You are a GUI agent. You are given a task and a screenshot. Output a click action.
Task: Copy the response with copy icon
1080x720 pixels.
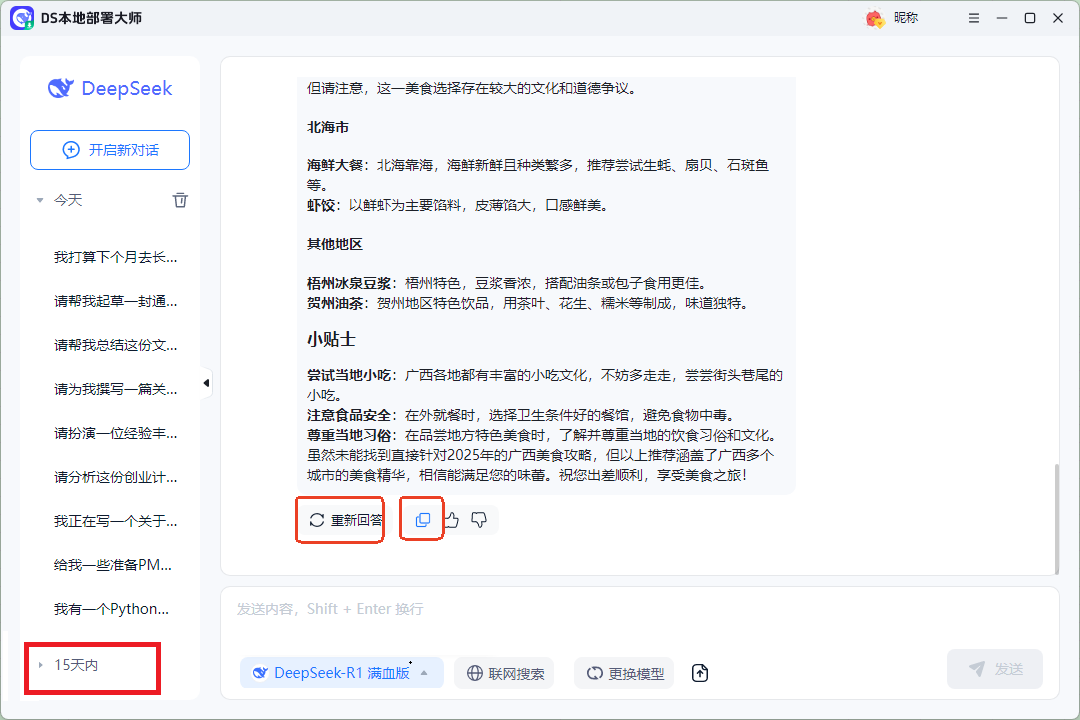tap(423, 520)
